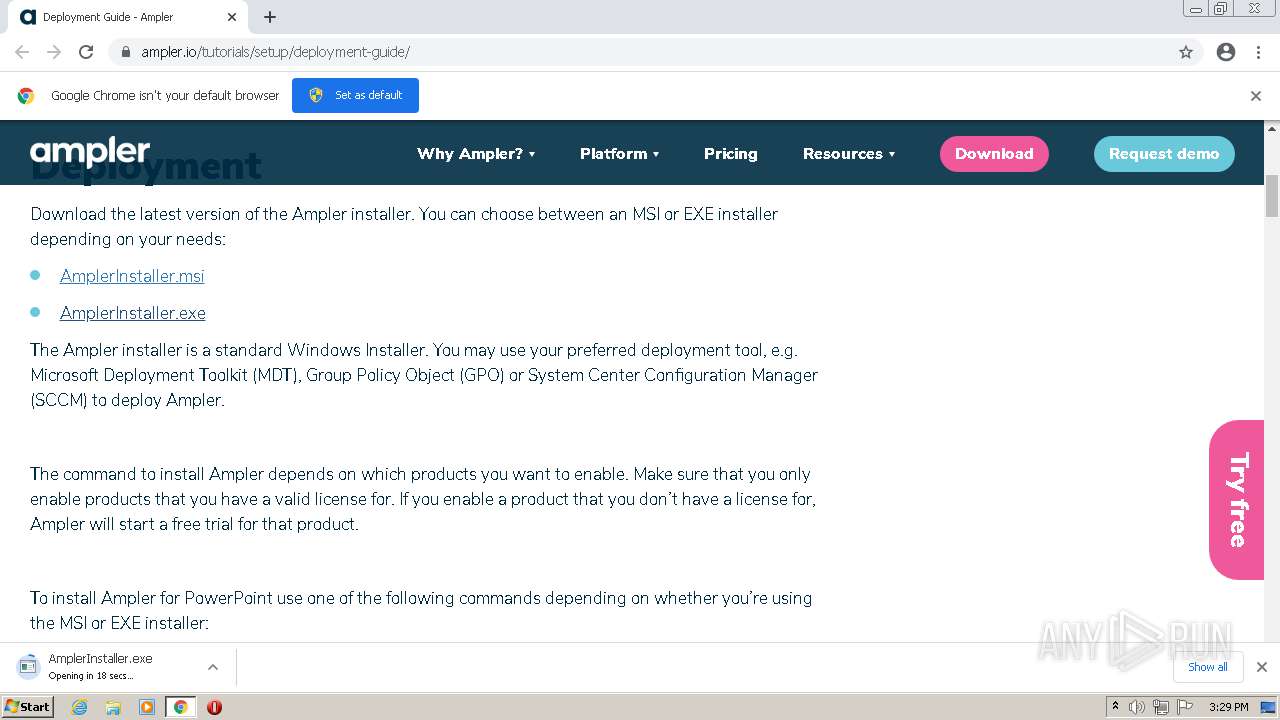
Task: Click the Action Center flag tray icon
Action: [1184, 707]
